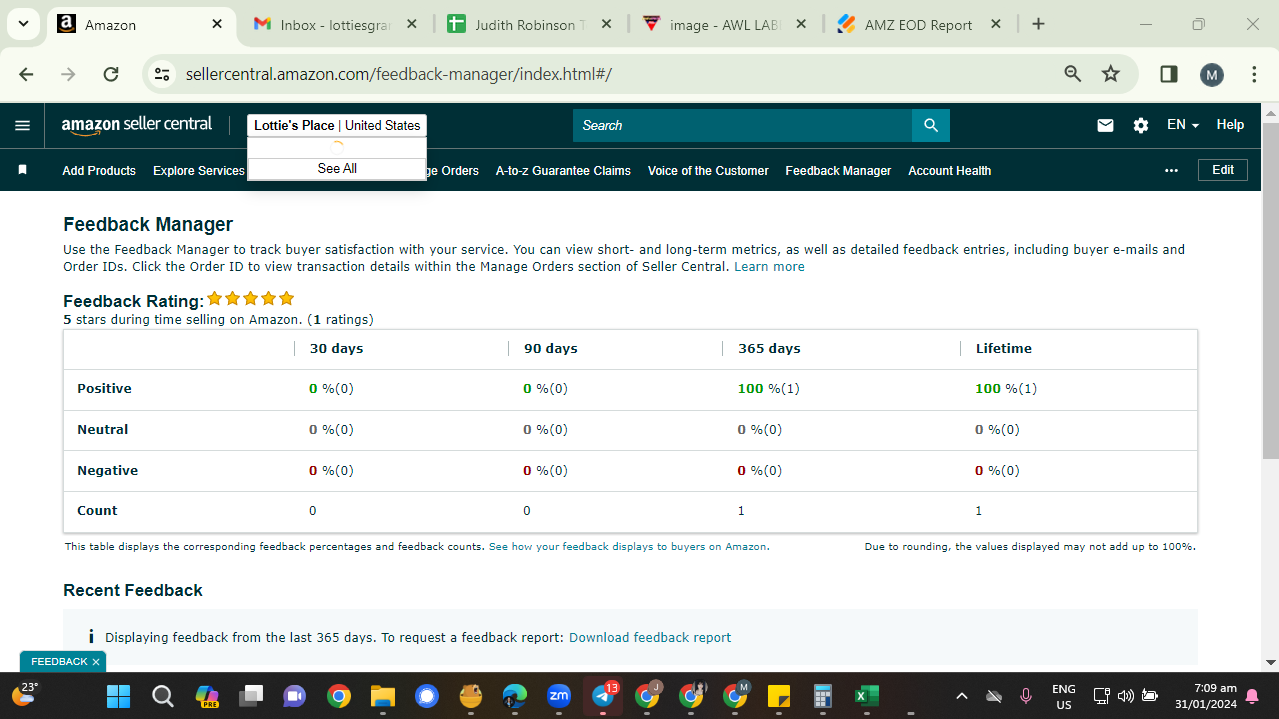The image size is (1279, 719).
Task: Open Explore Services menu item
Action: 199,171
